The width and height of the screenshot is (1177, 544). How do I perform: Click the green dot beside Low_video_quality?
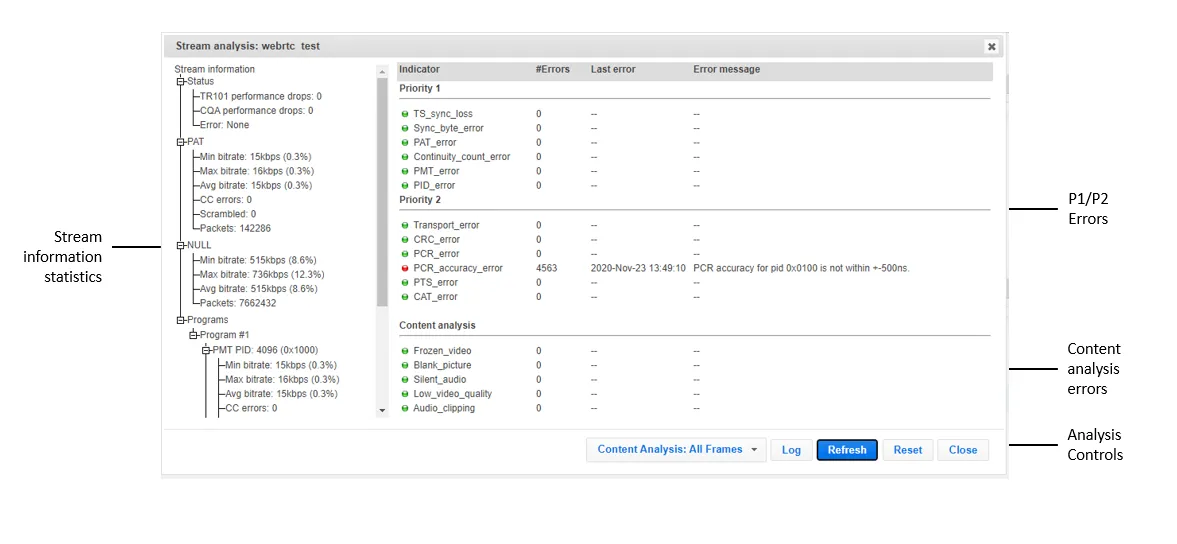(405, 394)
